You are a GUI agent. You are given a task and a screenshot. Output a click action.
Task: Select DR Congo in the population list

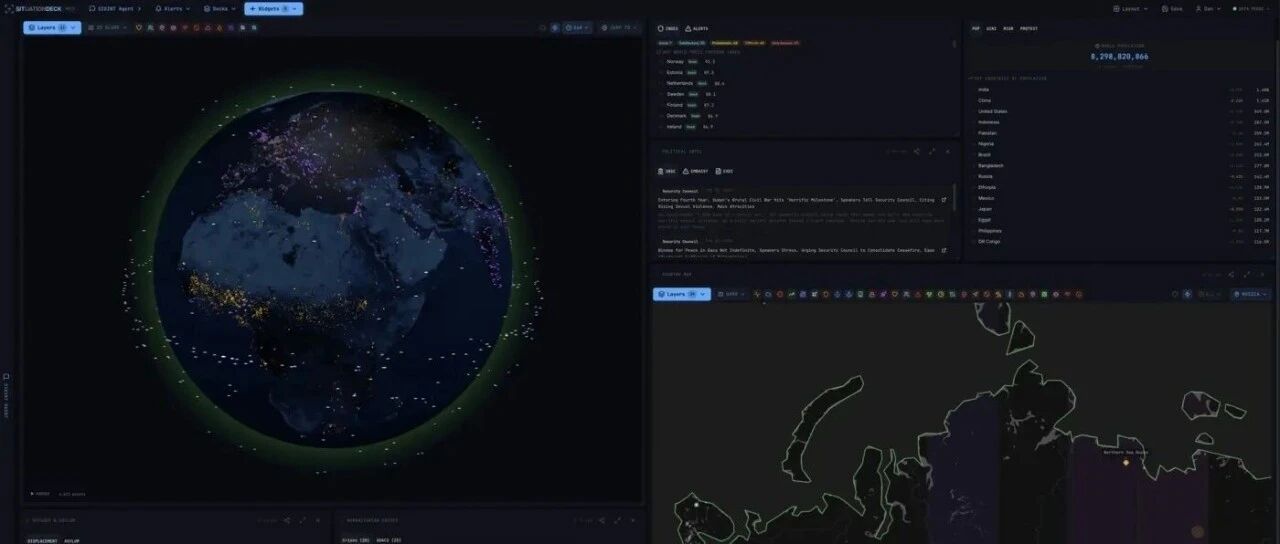1121,241
